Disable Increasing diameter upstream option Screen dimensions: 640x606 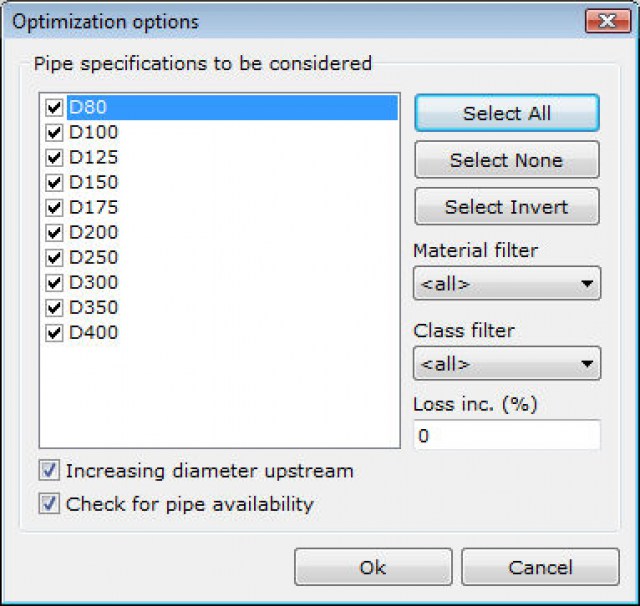click(49, 470)
